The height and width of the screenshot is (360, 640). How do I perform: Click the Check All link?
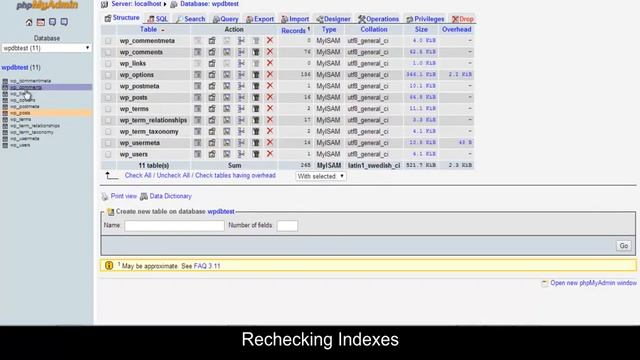point(138,175)
